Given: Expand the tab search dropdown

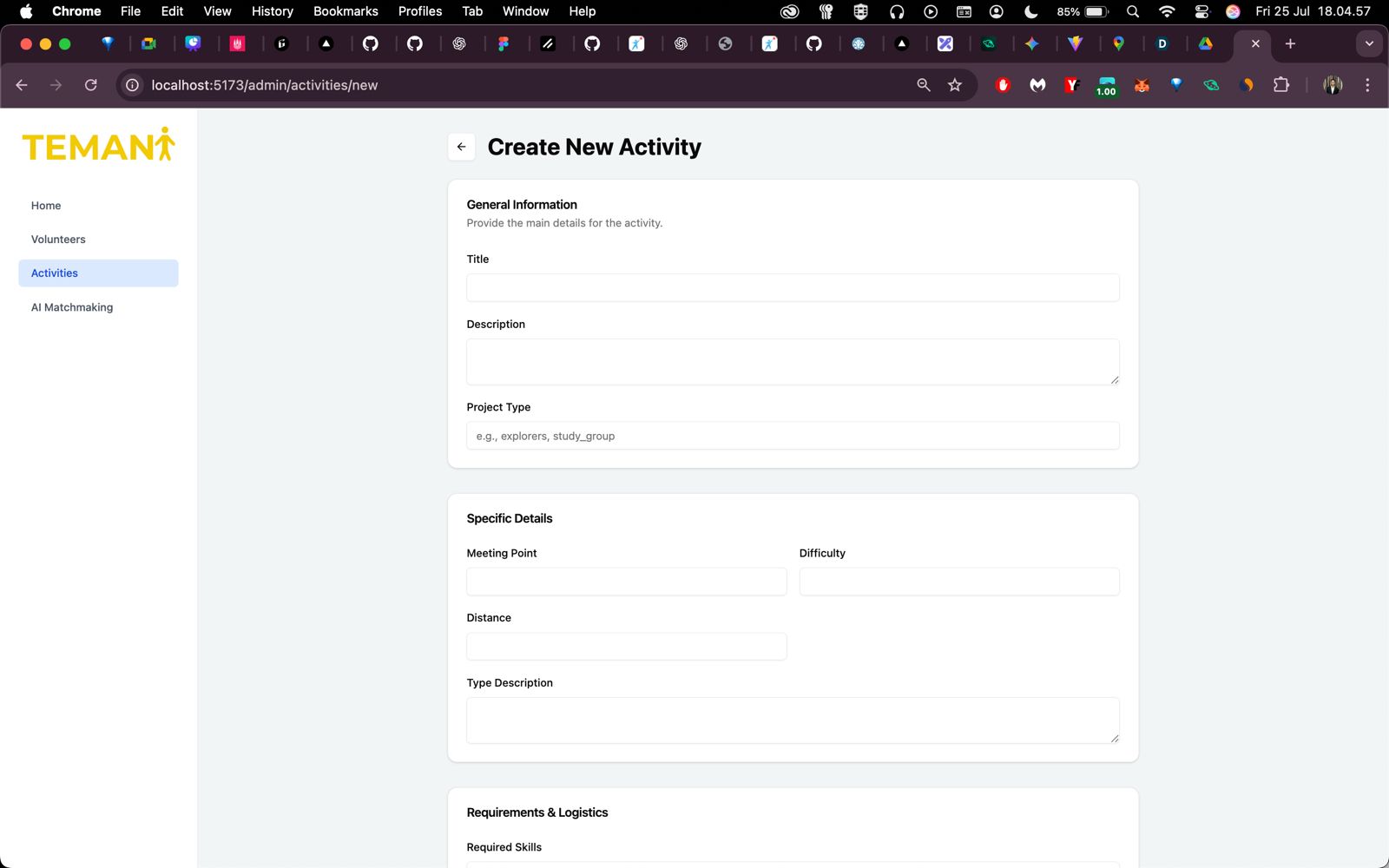Looking at the screenshot, I should [x=1369, y=43].
